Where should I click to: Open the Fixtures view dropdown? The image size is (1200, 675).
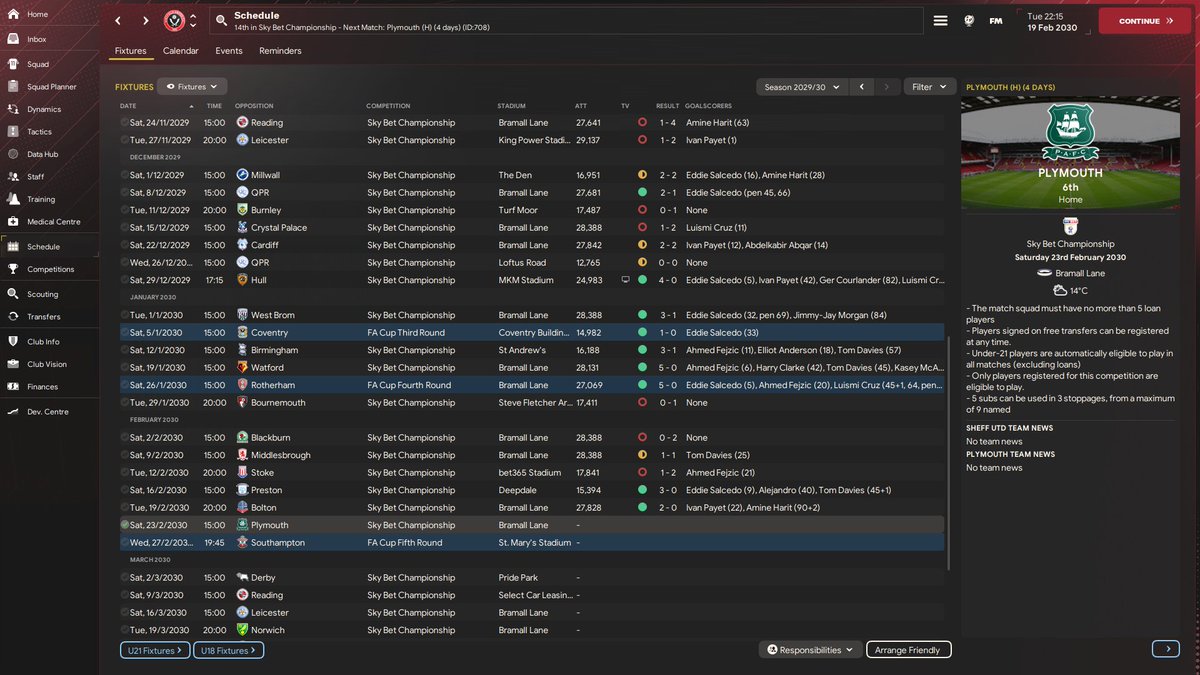194,87
